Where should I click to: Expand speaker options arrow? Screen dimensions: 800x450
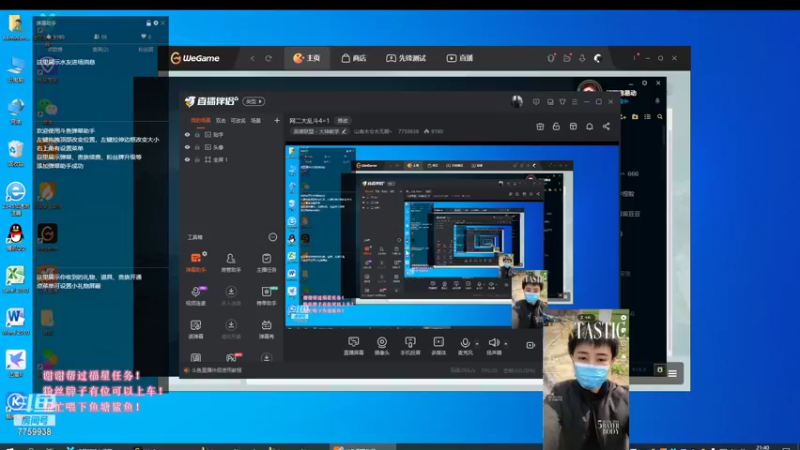click(506, 343)
